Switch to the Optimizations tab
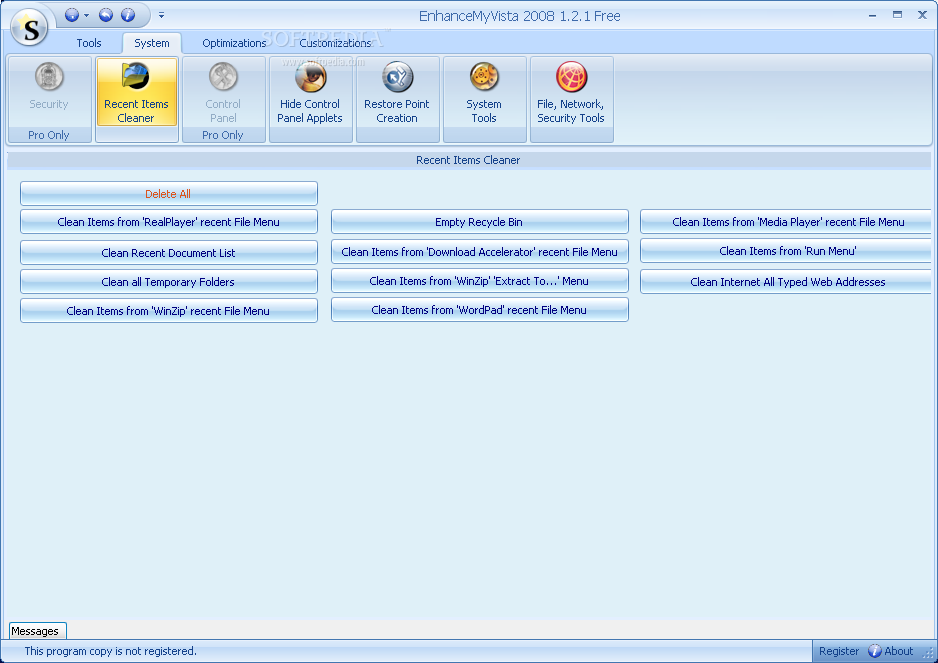 point(234,43)
